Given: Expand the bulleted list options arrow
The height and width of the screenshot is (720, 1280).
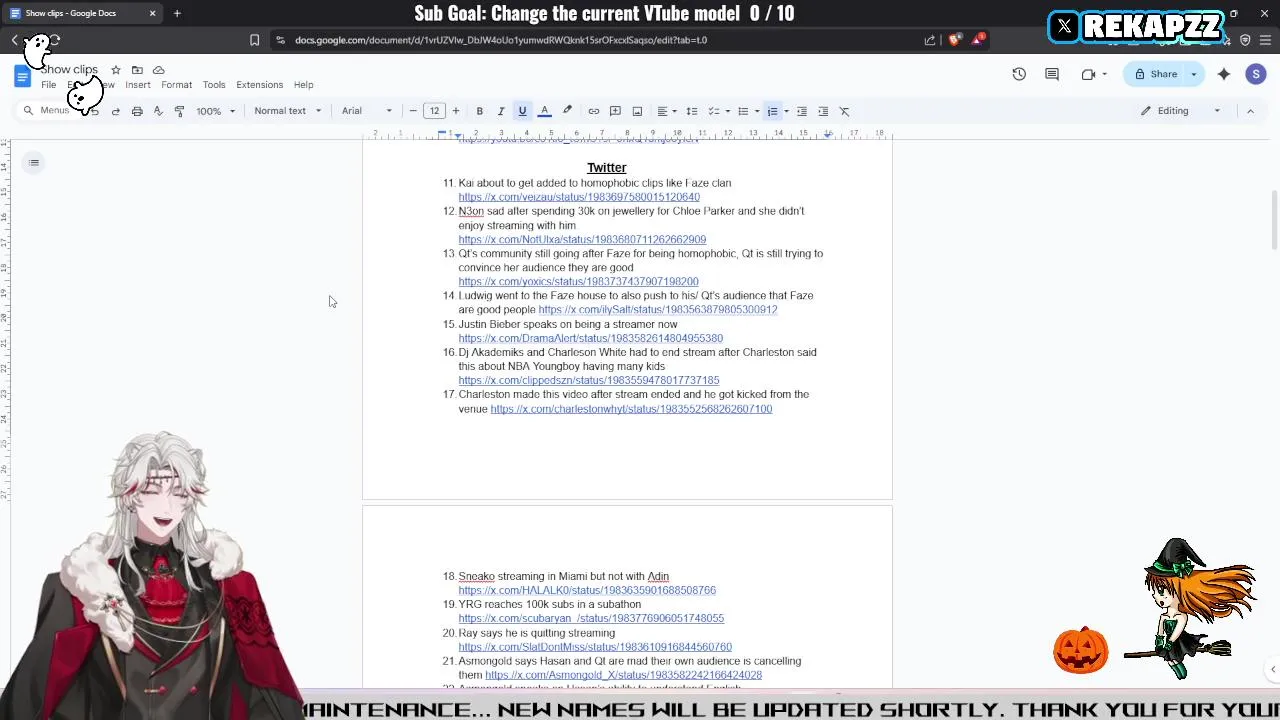Looking at the screenshot, I should coord(756,111).
